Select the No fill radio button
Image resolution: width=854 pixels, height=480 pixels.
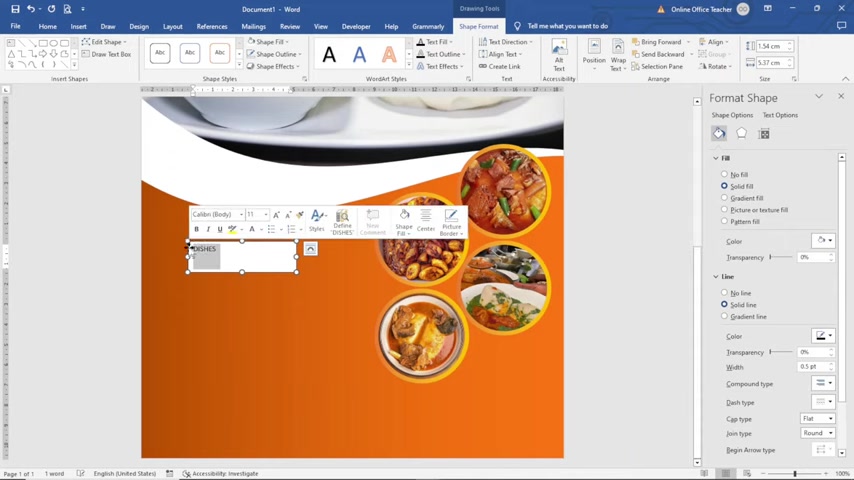click(724, 174)
